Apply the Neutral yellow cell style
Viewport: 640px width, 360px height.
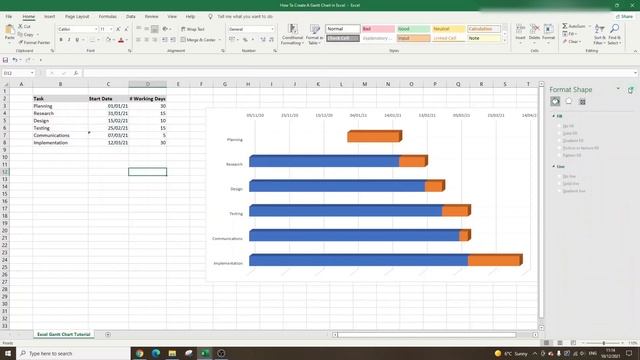tap(448, 29)
